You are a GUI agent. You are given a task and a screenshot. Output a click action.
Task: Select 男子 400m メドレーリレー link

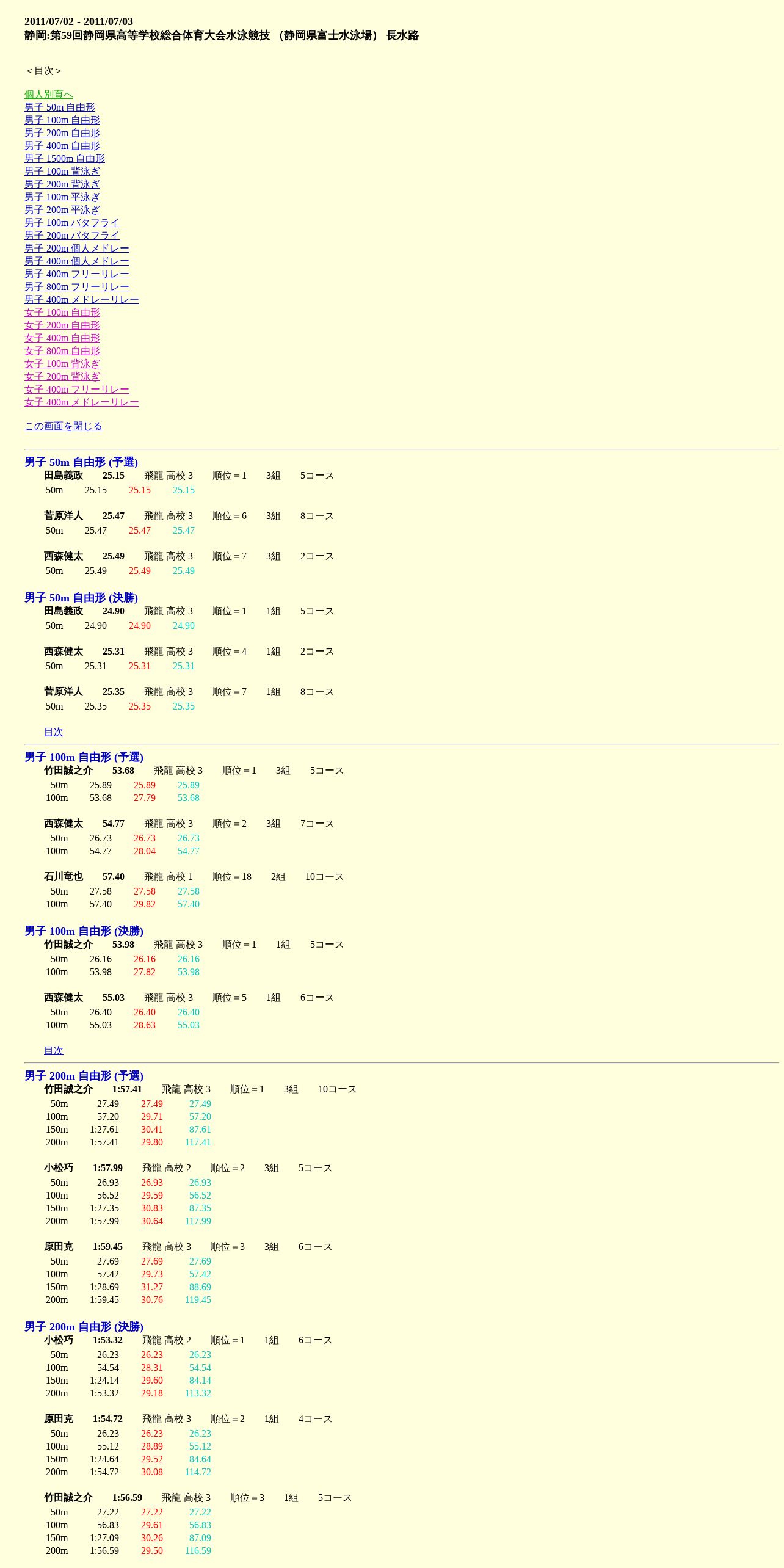point(82,299)
